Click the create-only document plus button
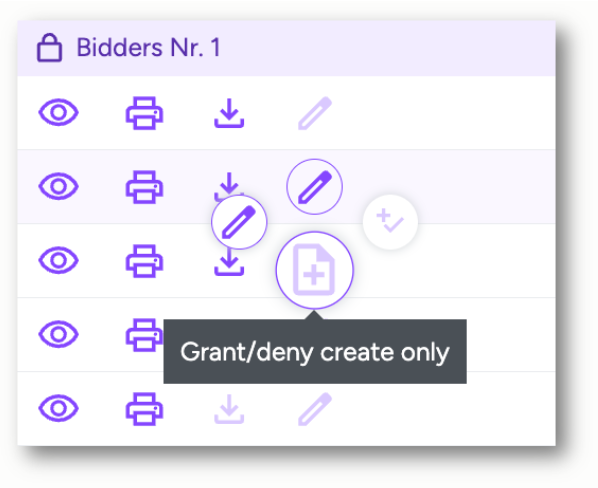Screen dimensions: 598x488 click(x=315, y=270)
